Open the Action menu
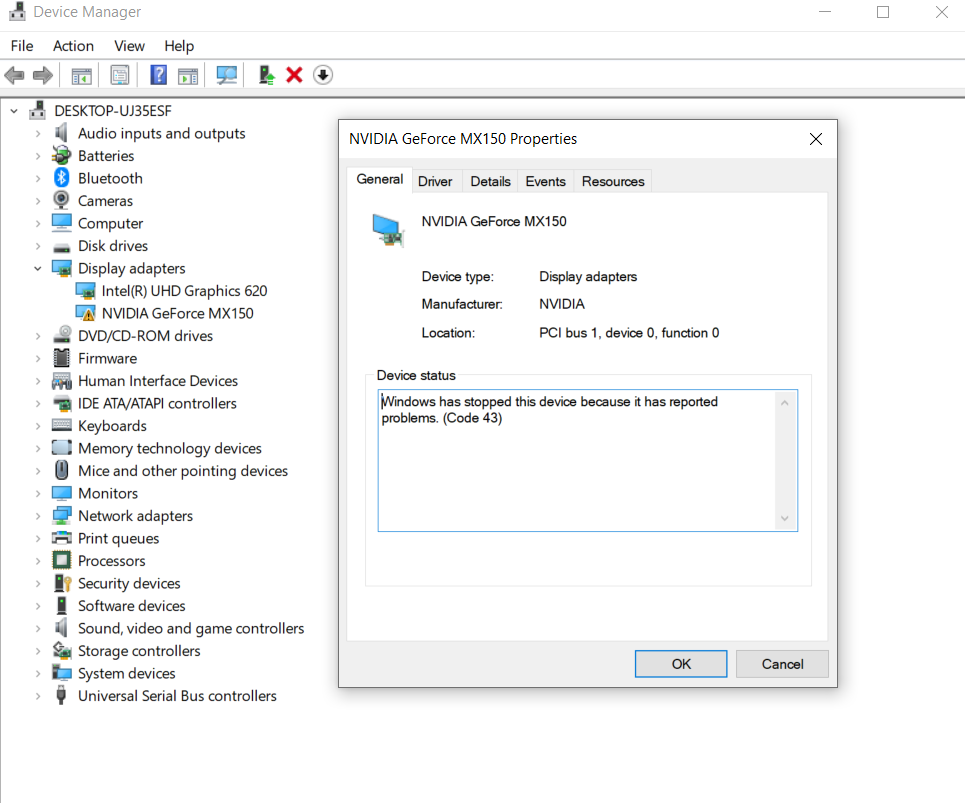 click(x=73, y=46)
